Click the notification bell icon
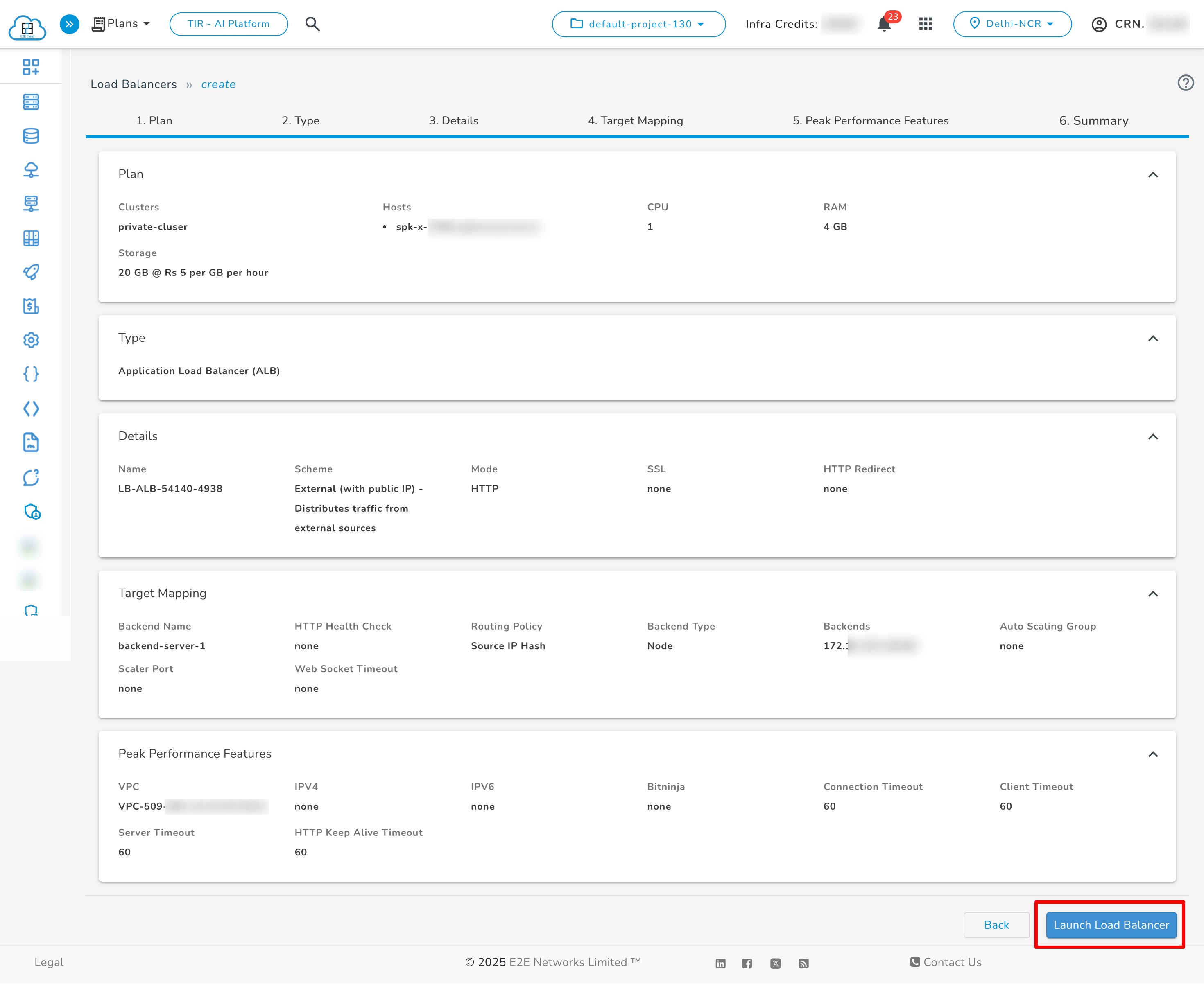 tap(883, 25)
